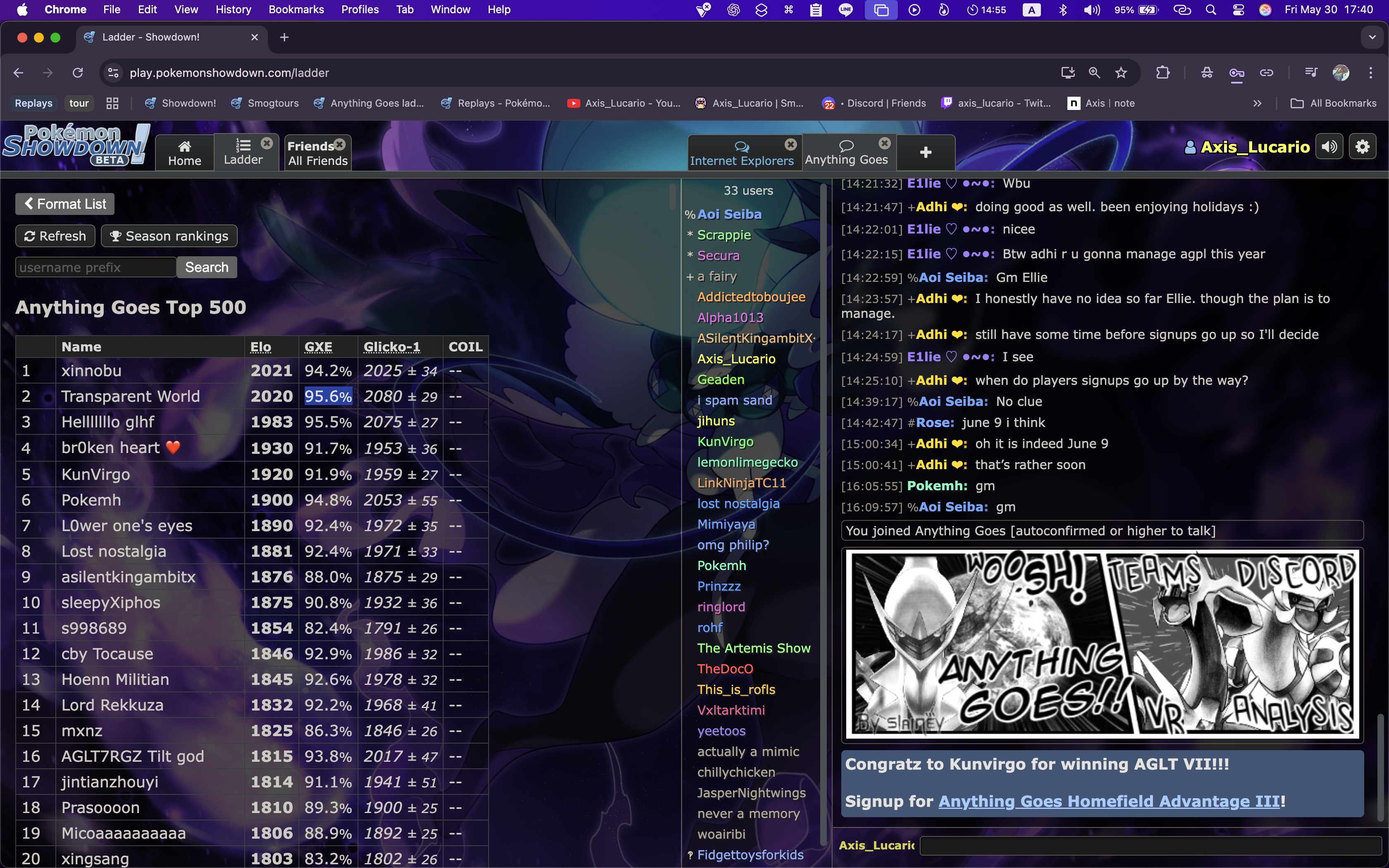The width and height of the screenshot is (1389, 868).
Task: Close the Friends tab
Action: coord(340,144)
